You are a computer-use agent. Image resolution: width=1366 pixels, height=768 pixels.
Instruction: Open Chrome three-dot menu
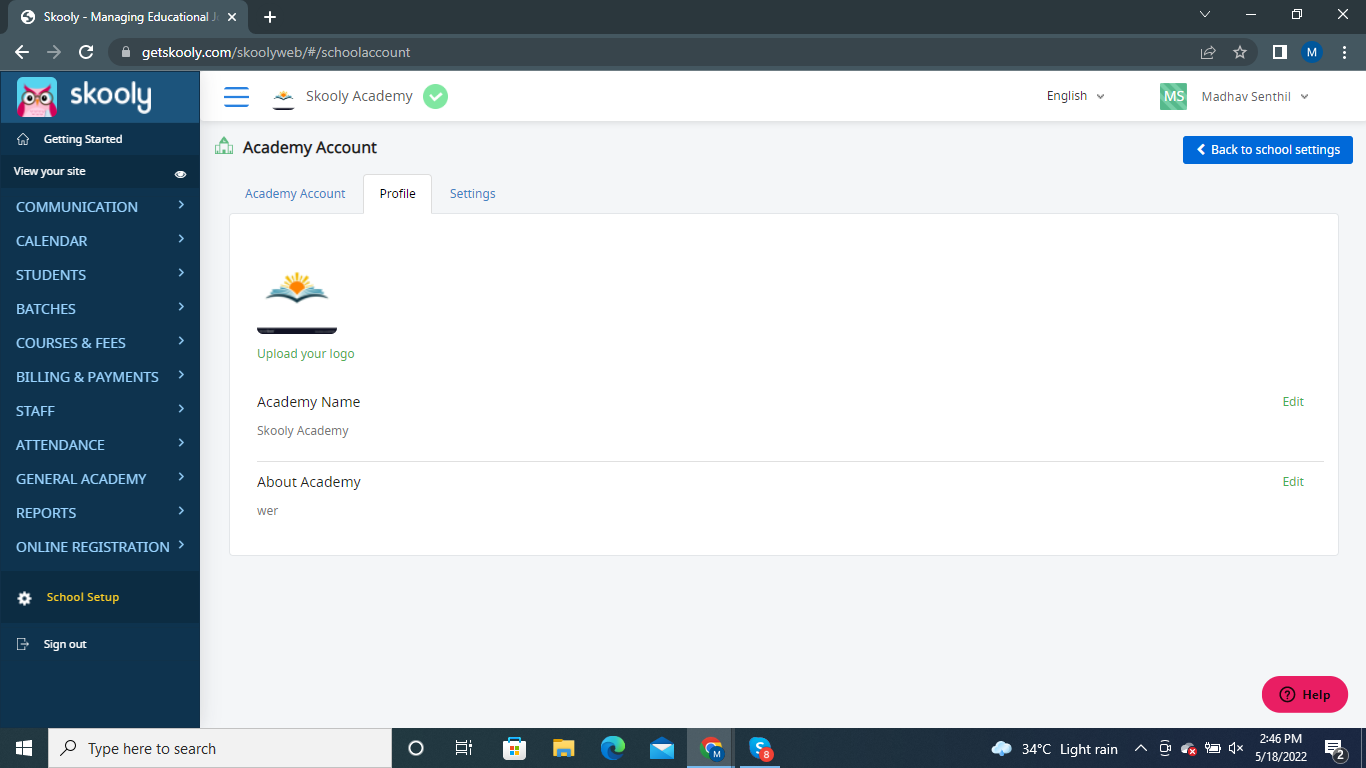click(x=1344, y=52)
